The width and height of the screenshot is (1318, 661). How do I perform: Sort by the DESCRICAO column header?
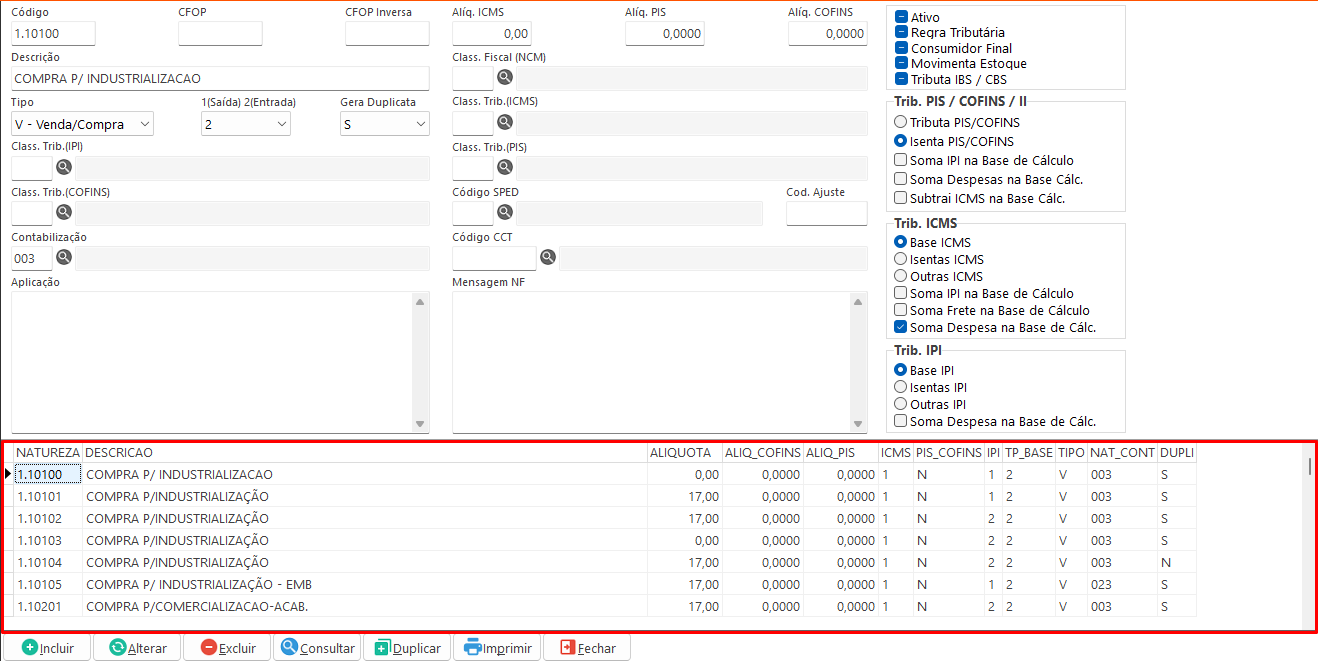pyautogui.click(x=365, y=453)
